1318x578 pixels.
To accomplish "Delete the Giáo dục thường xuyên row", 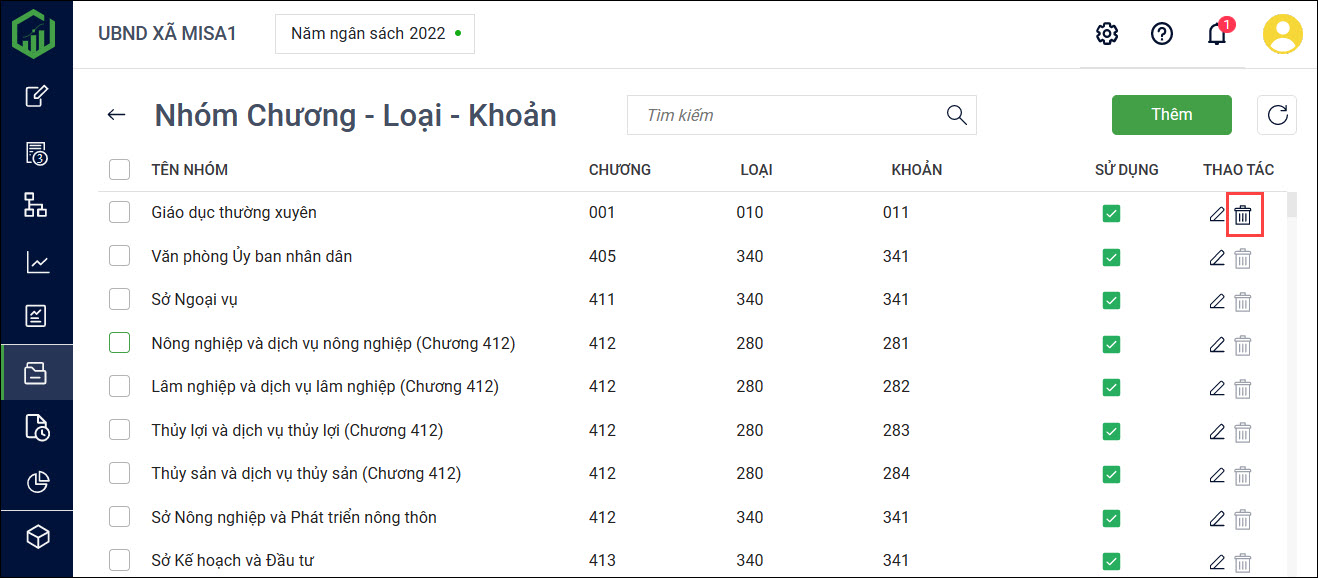I will pyautogui.click(x=1242, y=214).
